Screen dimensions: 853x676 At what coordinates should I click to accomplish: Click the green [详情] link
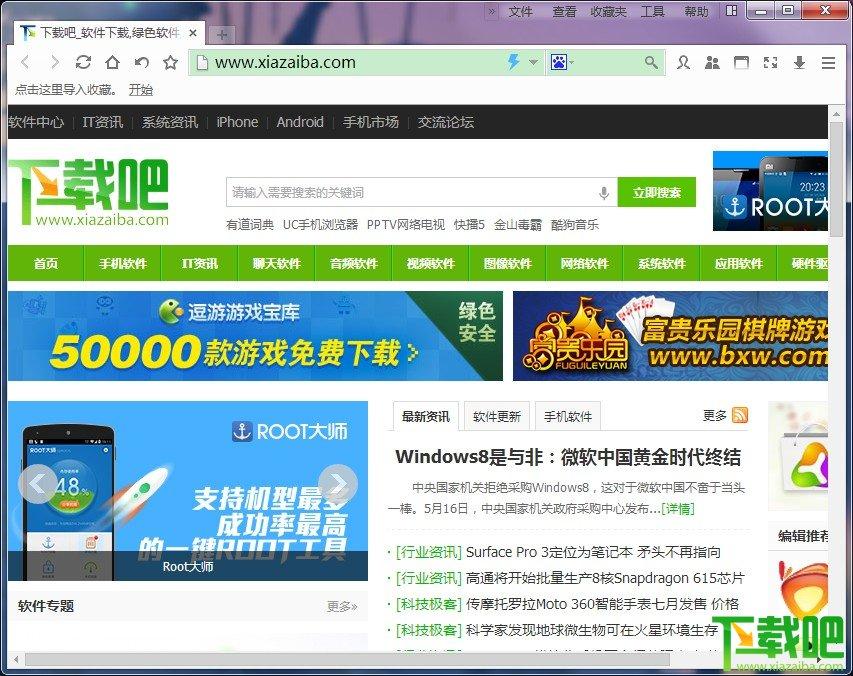678,508
